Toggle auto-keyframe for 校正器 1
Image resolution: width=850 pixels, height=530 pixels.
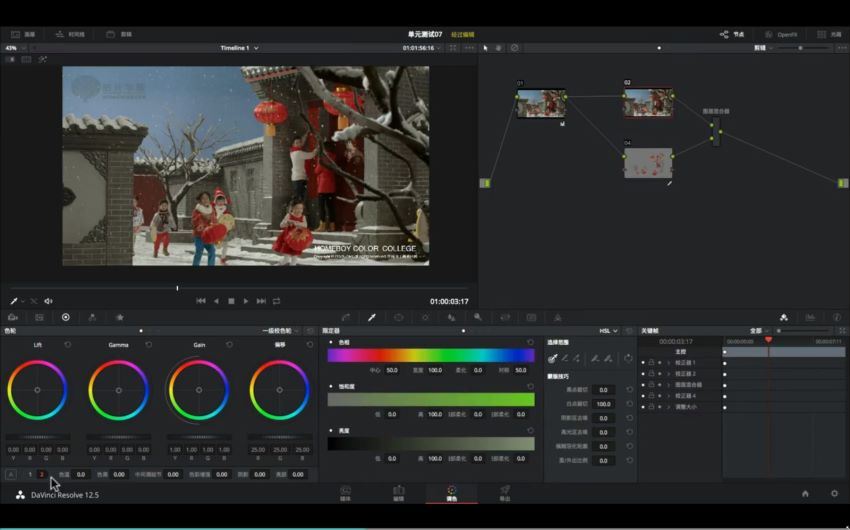pyautogui.click(x=660, y=363)
